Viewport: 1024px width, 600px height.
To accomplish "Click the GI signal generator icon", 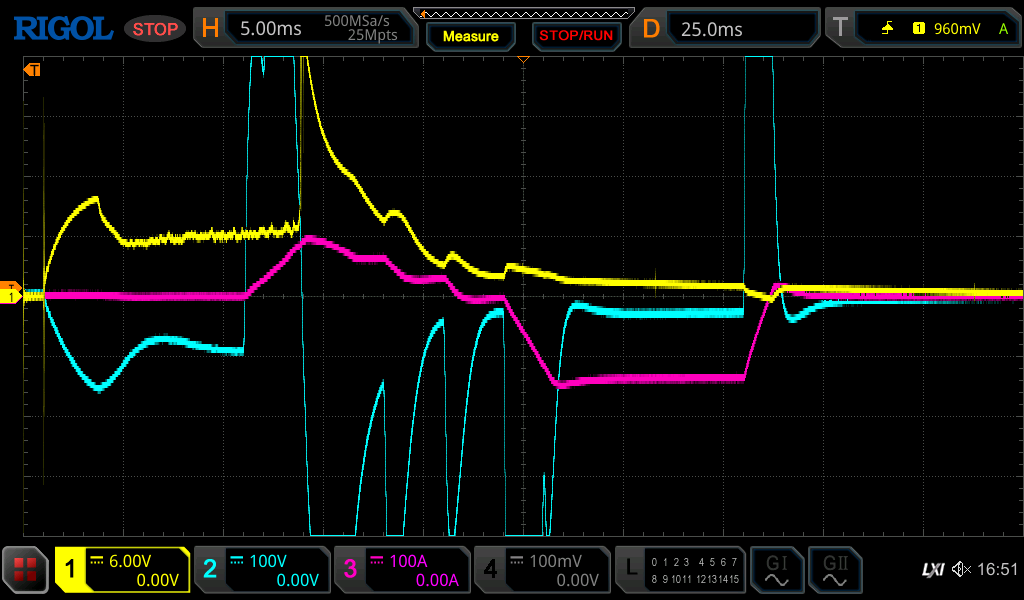I will (x=776, y=570).
